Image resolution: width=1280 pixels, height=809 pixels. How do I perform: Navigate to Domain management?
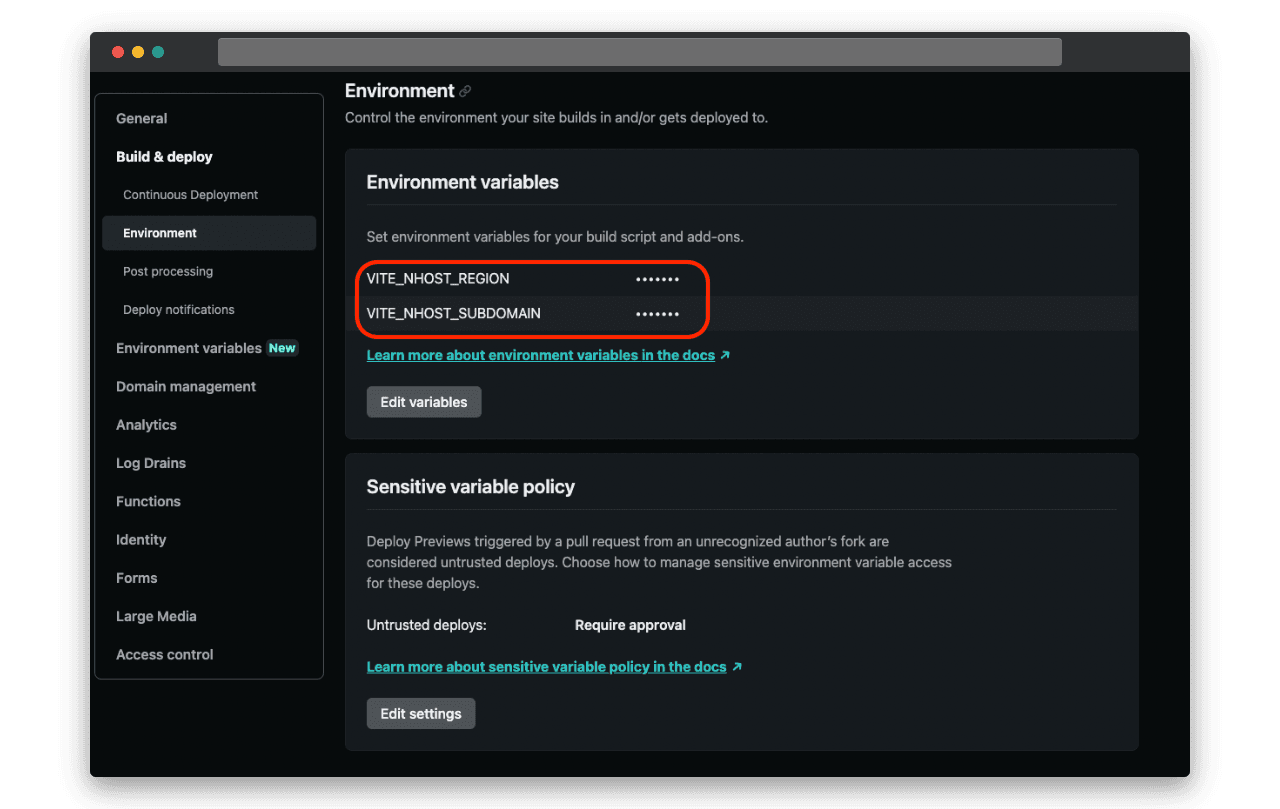(186, 387)
